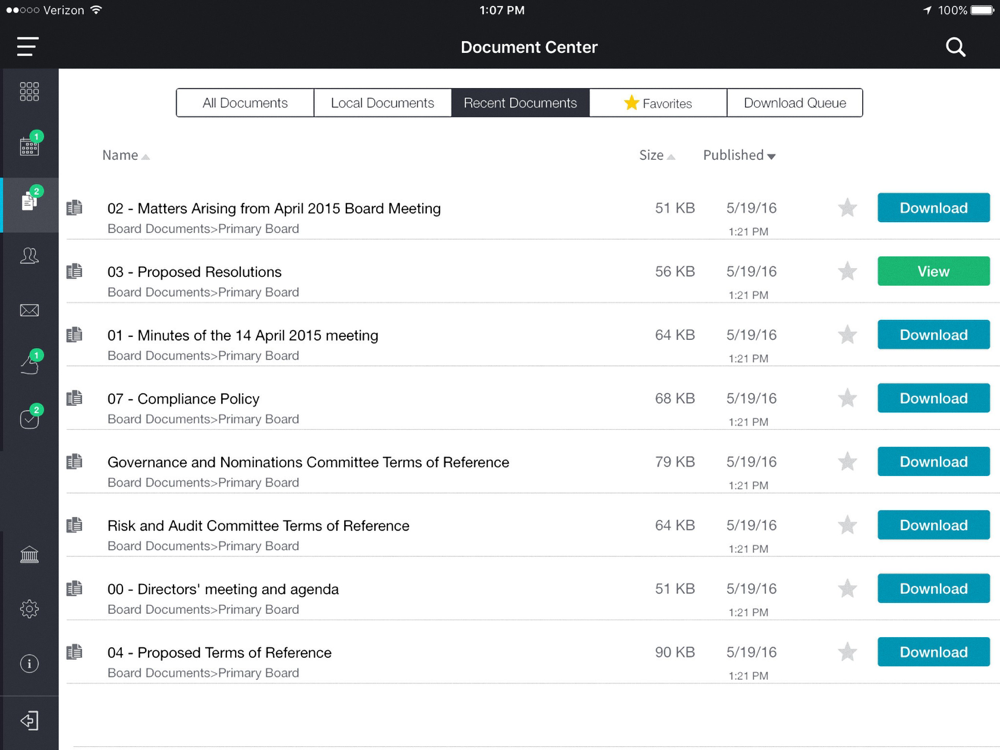The height and width of the screenshot is (750, 1000).
Task: View the 03 - Proposed Resolutions document
Action: click(x=933, y=272)
